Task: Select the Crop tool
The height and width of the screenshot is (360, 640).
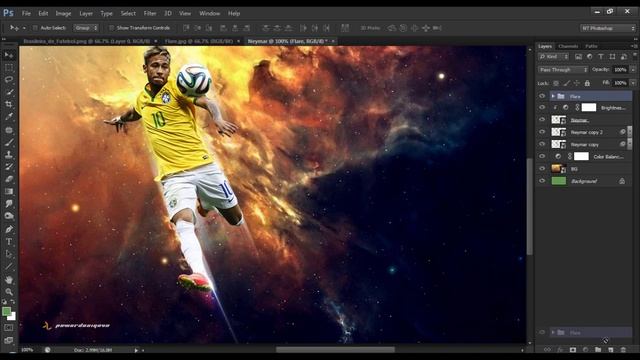Action: [9, 104]
